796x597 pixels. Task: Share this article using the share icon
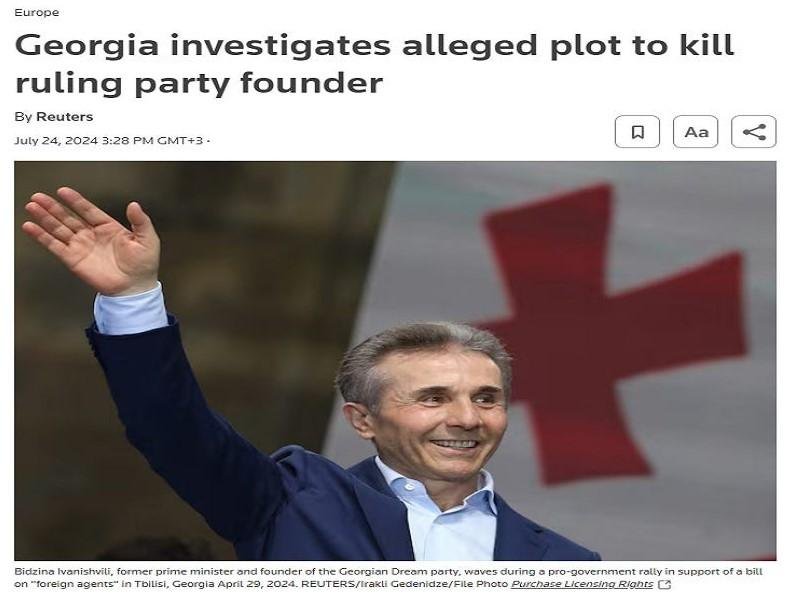click(x=754, y=132)
